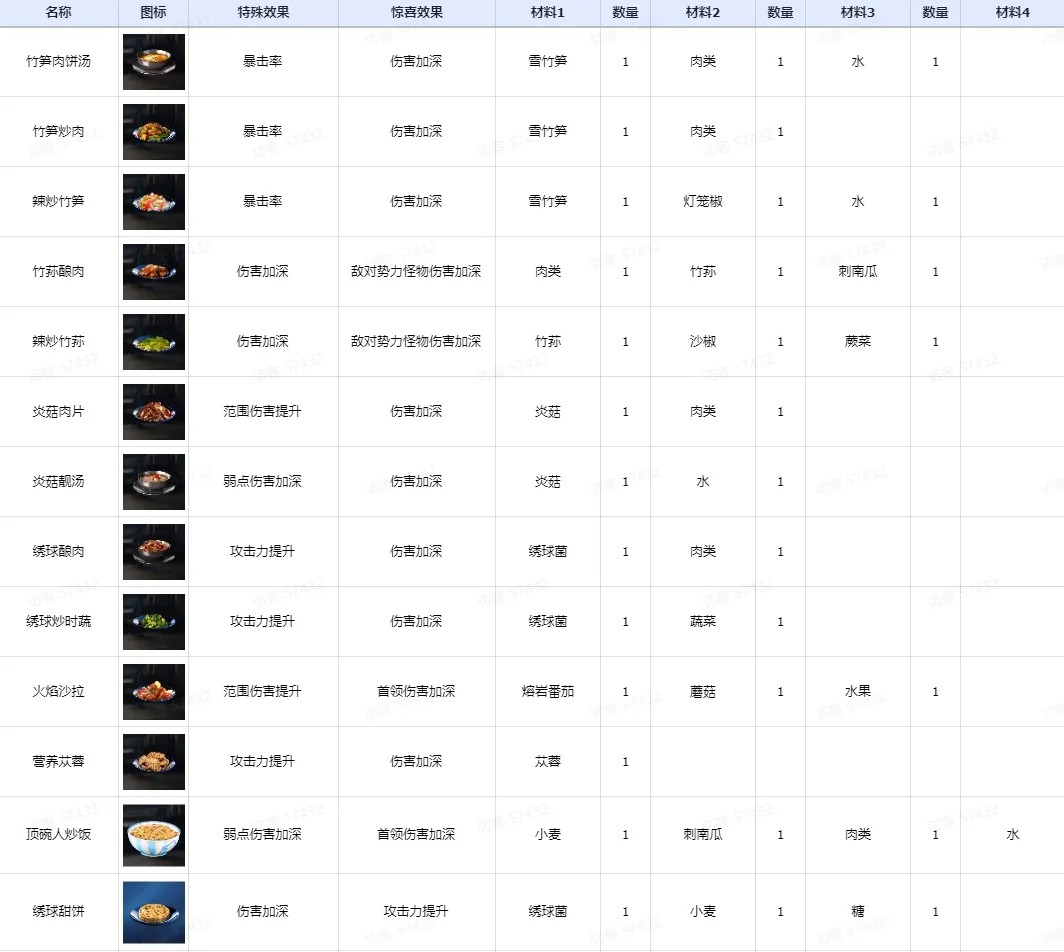Click the 材料3 column header
The height and width of the screenshot is (952, 1064).
tap(858, 12)
